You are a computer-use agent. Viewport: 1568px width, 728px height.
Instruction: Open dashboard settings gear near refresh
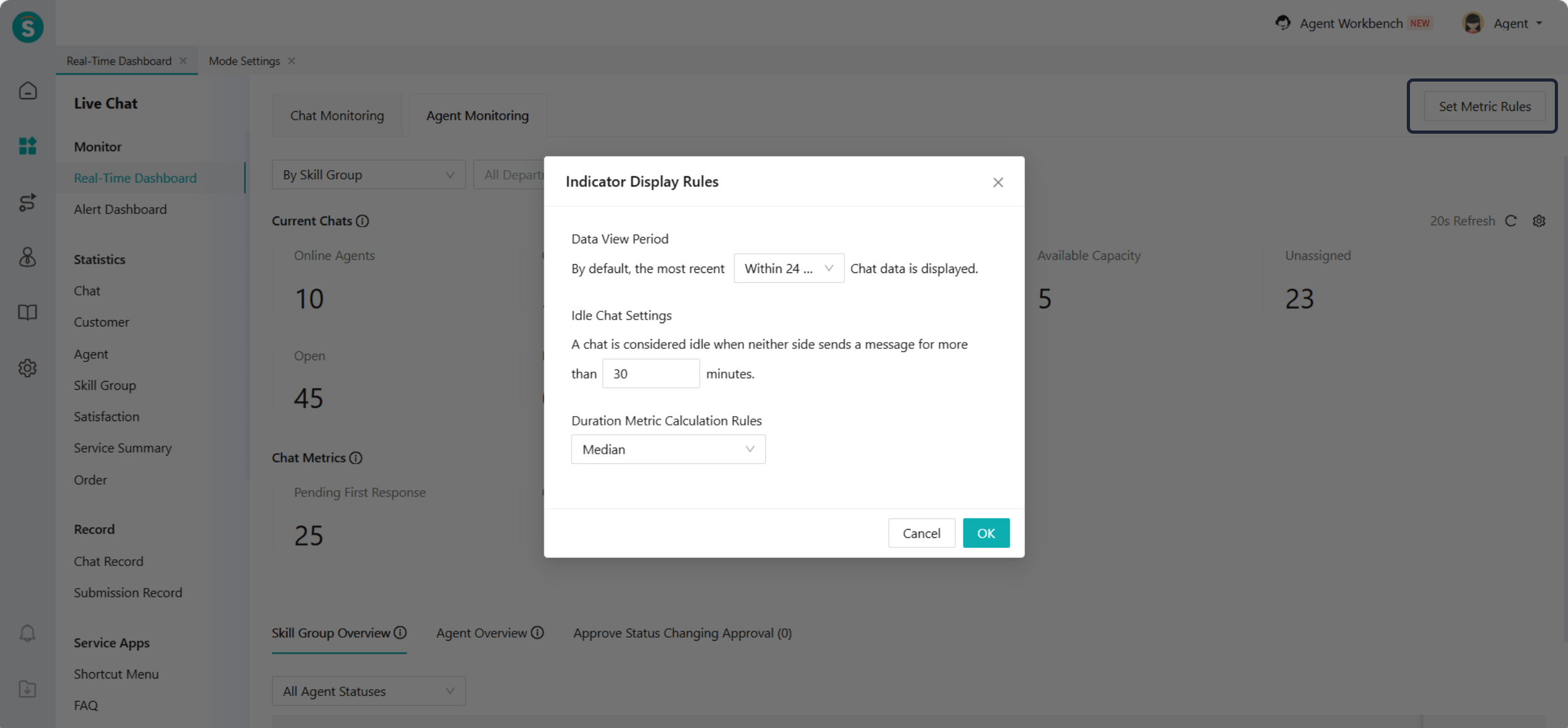1539,221
